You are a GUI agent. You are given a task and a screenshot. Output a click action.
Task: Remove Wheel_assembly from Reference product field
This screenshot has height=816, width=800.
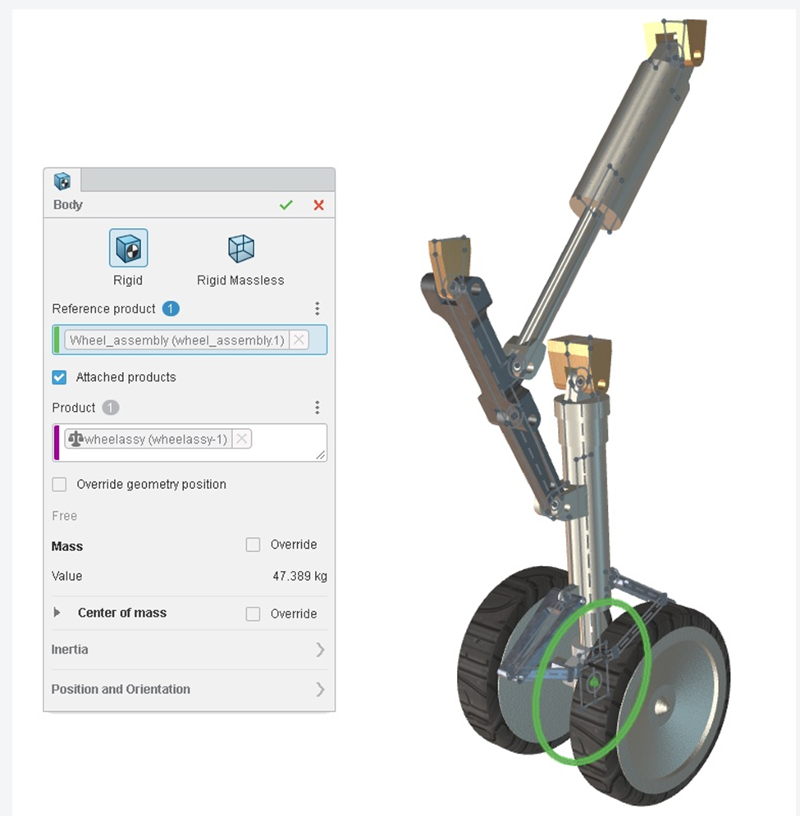[x=299, y=340]
